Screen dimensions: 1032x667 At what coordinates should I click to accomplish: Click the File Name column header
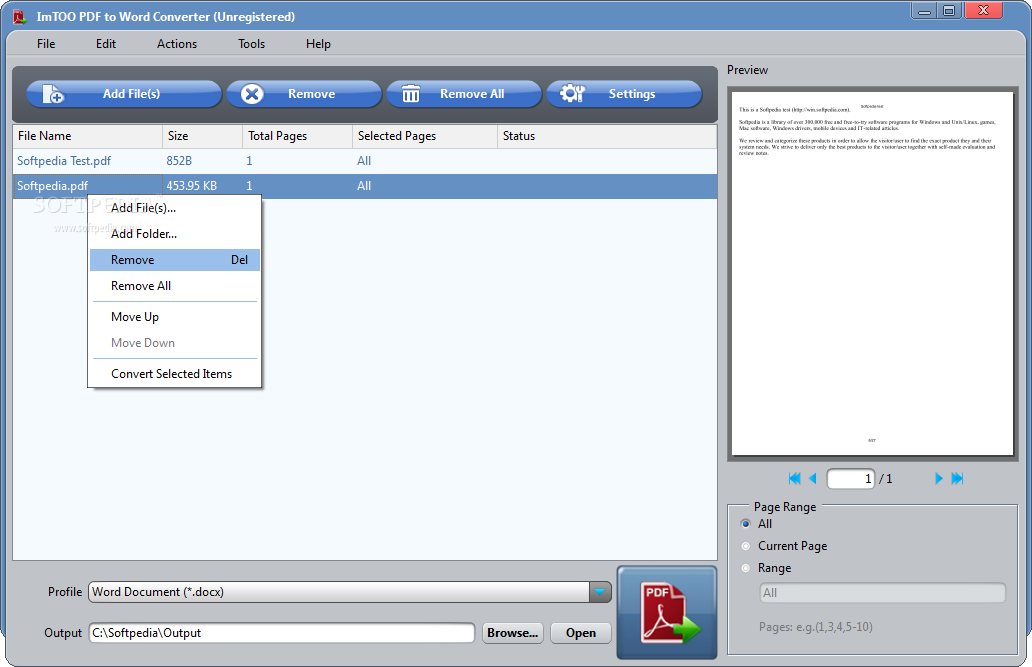pos(88,136)
